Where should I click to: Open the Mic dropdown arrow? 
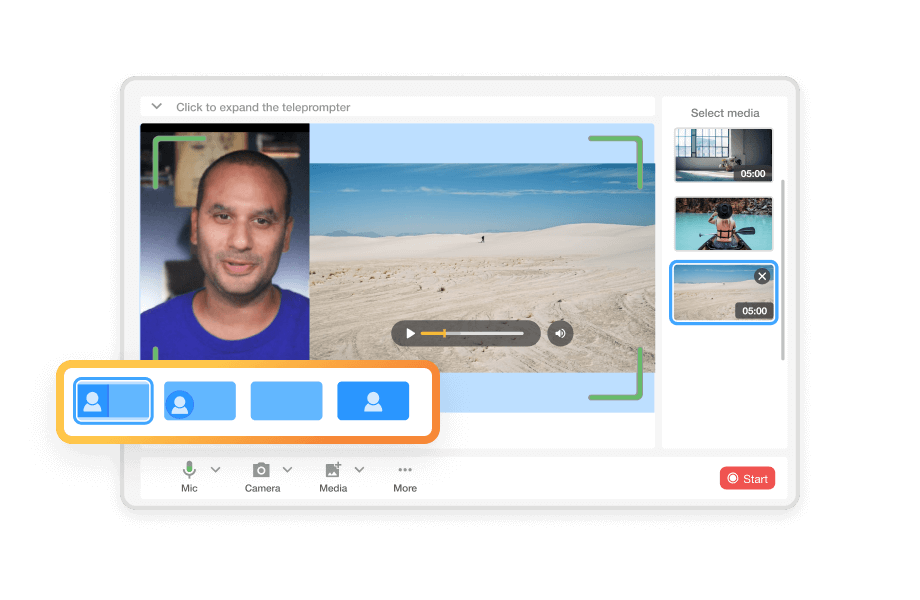[216, 469]
